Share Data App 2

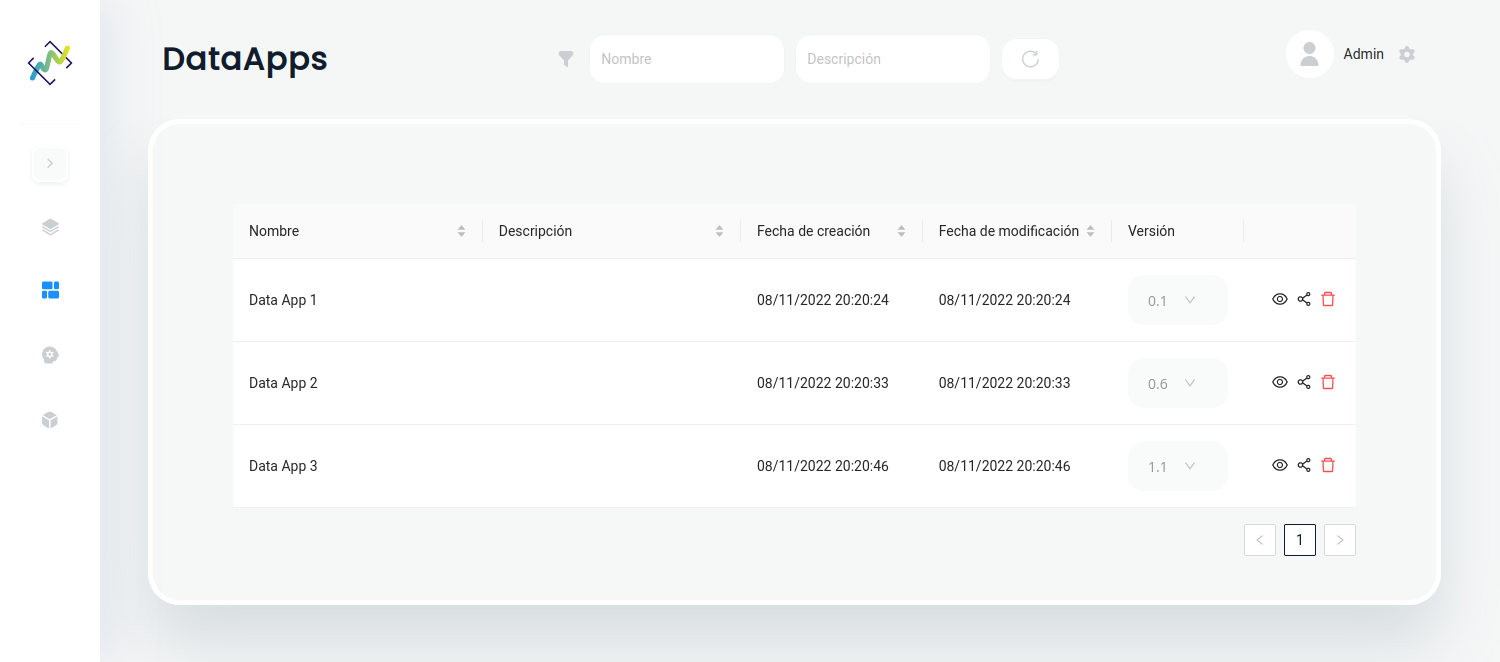(1304, 382)
